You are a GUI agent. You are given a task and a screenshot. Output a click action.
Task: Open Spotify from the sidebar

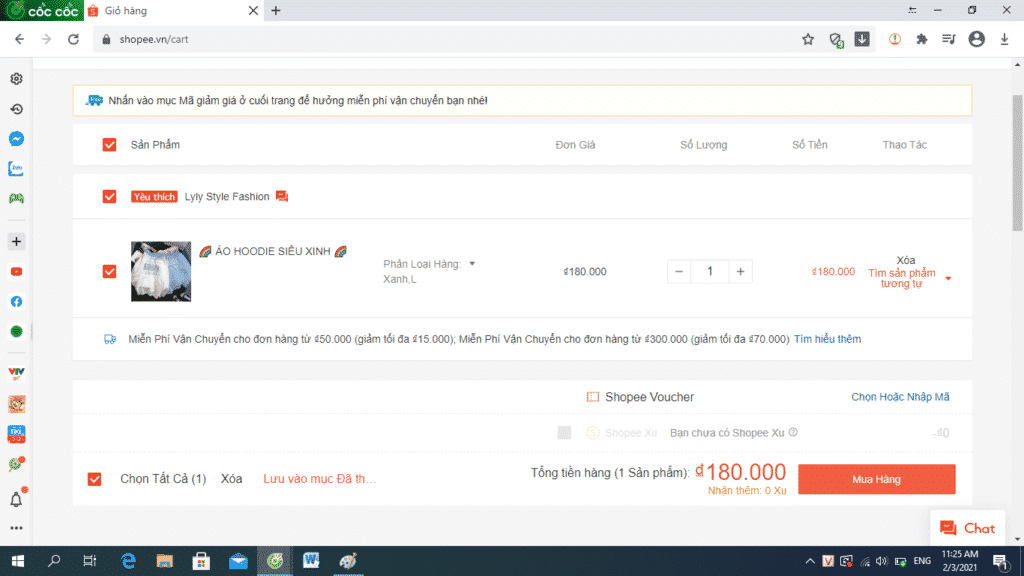[16, 332]
